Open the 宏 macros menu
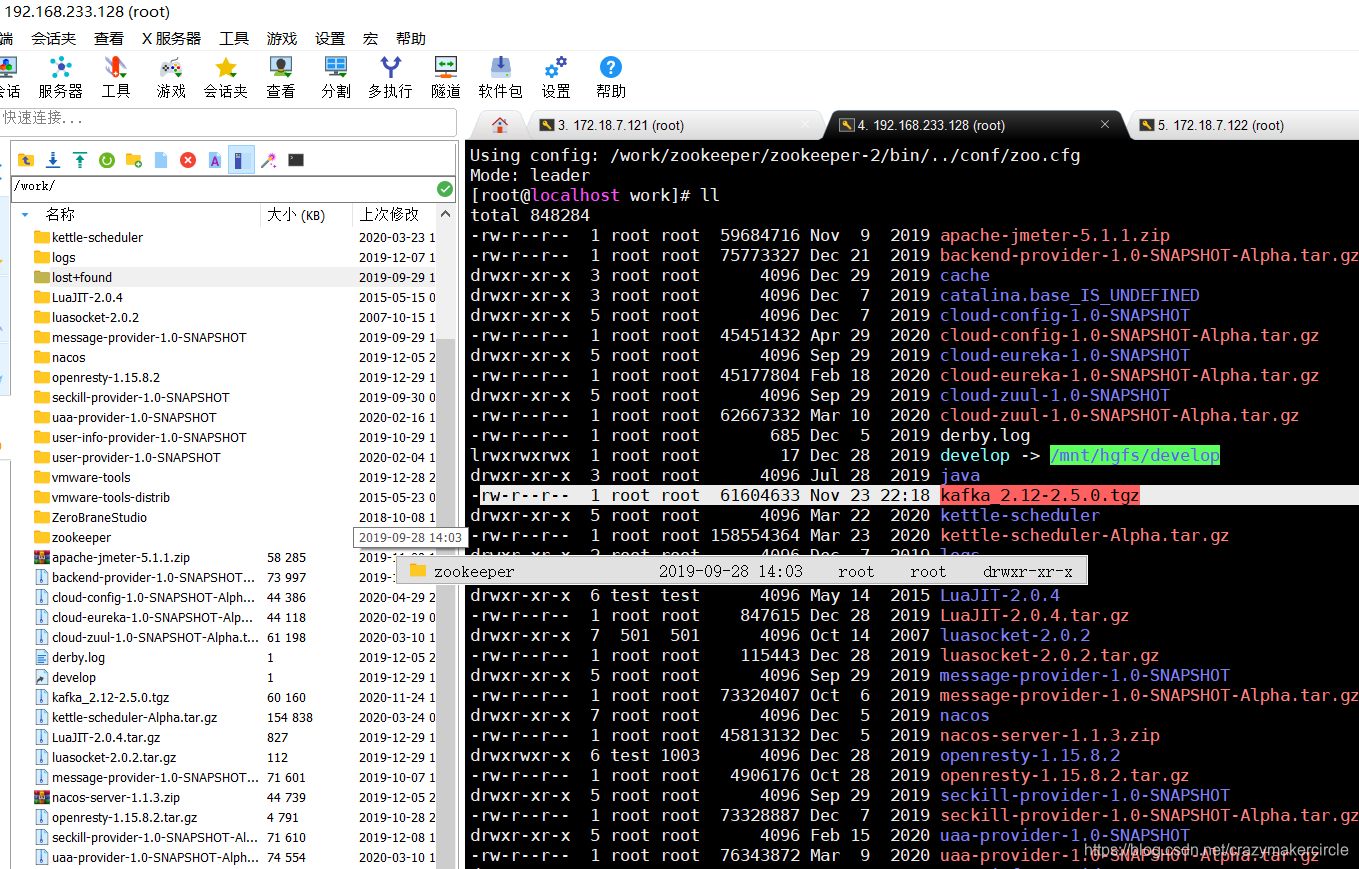The image size is (1359, 869). coord(370,38)
